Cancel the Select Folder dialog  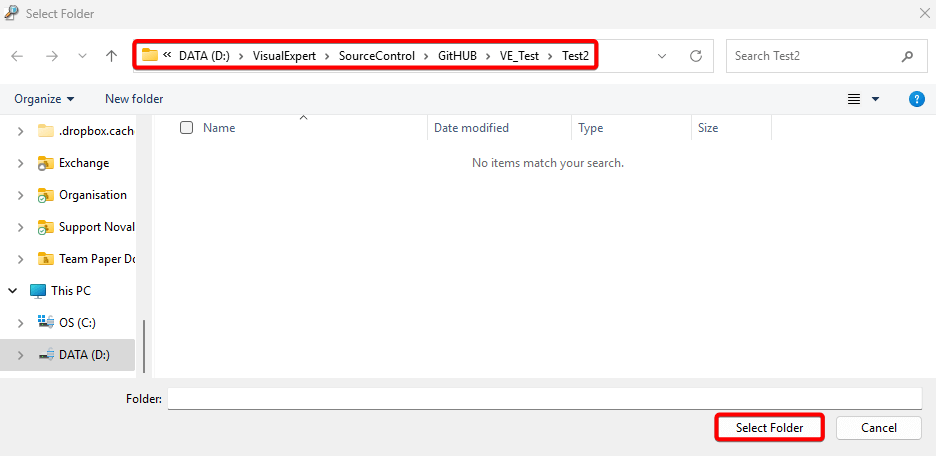879,428
